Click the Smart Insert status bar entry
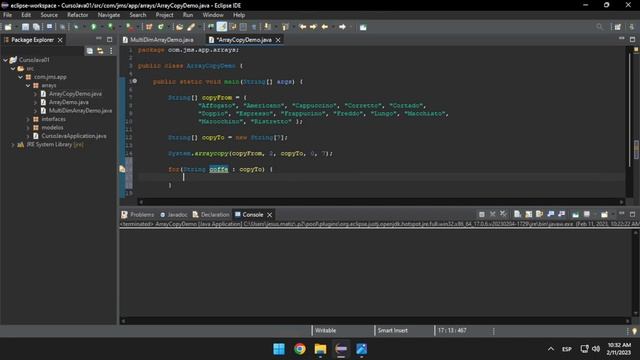640x360 pixels. pos(392,331)
